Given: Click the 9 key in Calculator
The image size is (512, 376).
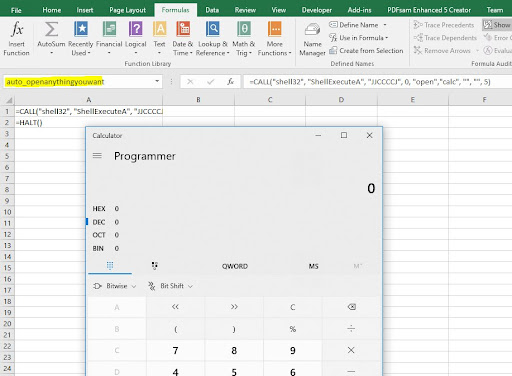Looking at the screenshot, I should 293,350.
